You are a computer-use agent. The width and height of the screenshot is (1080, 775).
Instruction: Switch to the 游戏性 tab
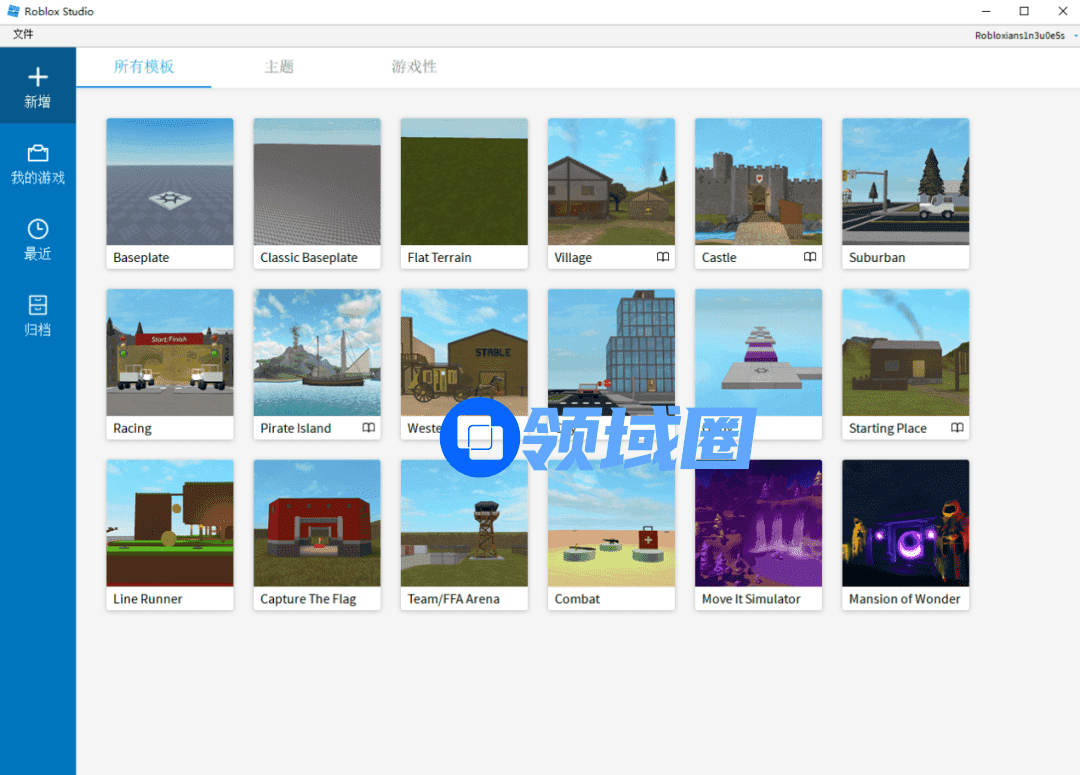414,67
